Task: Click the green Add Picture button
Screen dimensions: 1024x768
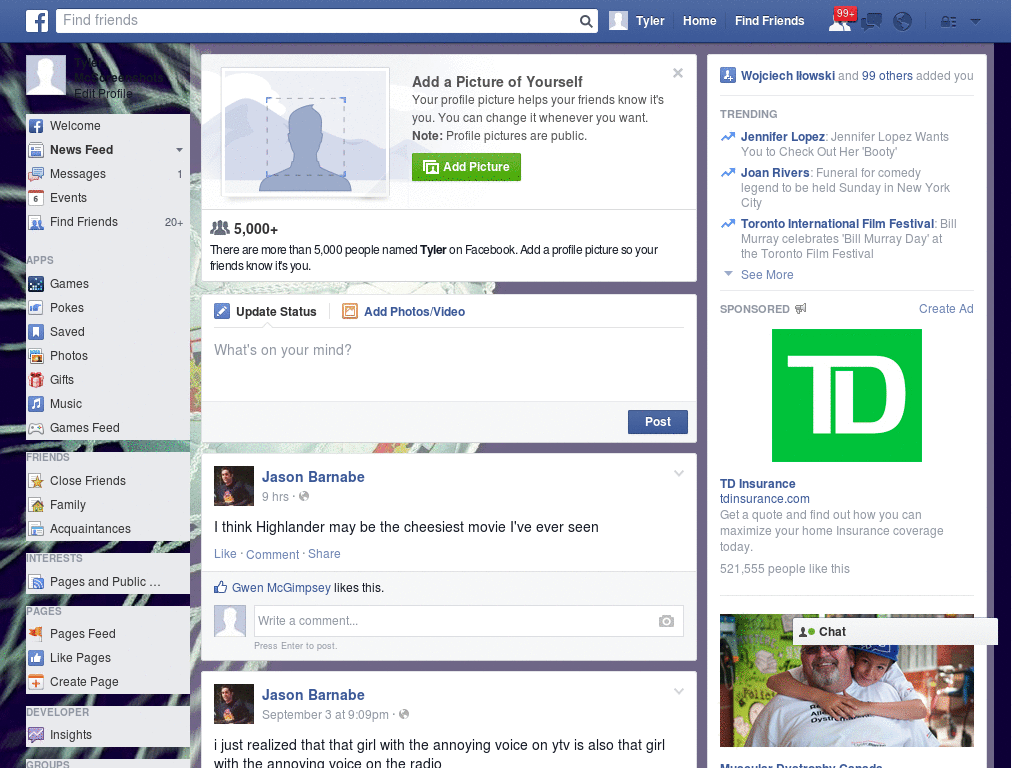Action: (466, 167)
